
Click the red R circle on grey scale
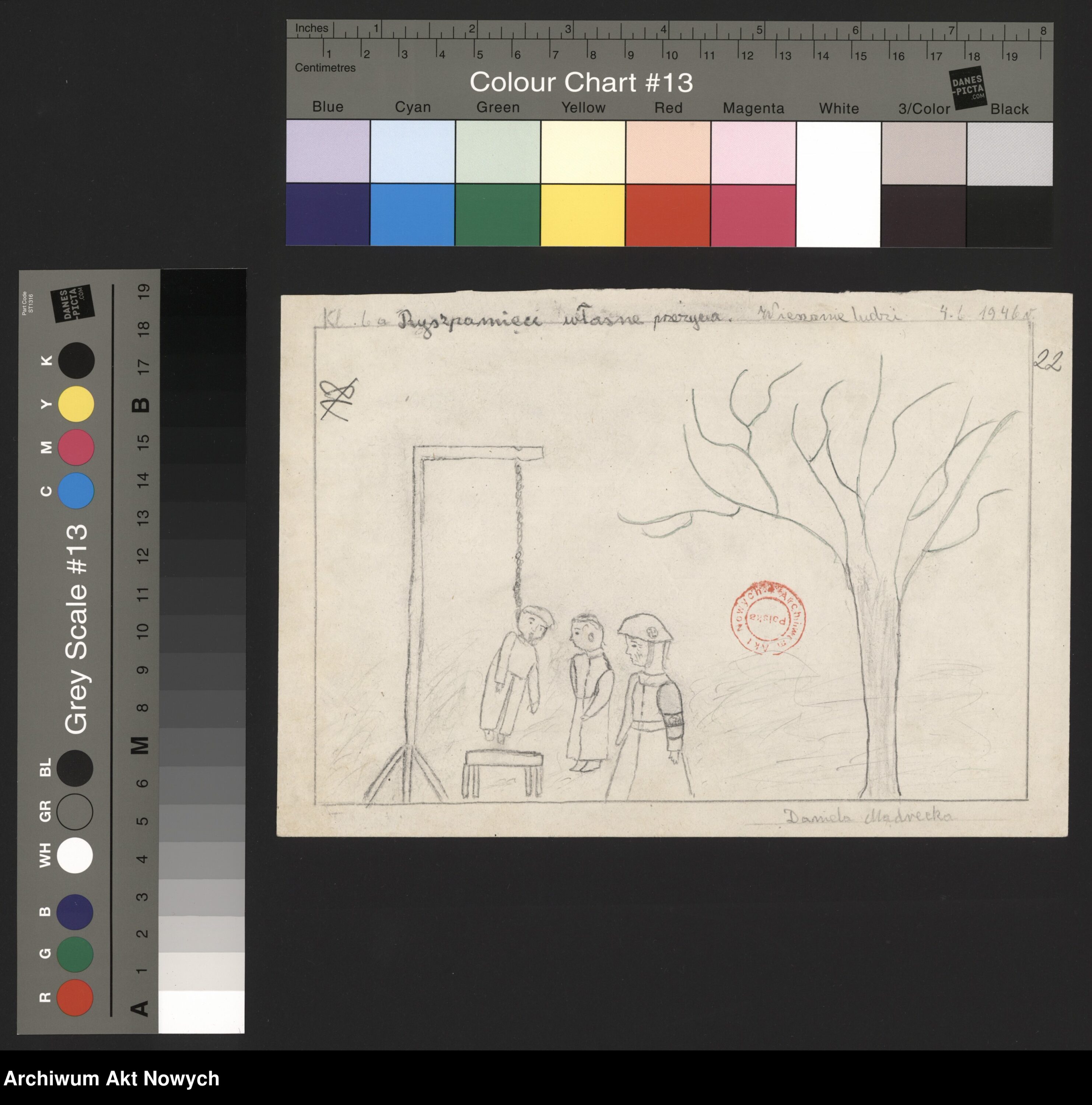tap(75, 997)
